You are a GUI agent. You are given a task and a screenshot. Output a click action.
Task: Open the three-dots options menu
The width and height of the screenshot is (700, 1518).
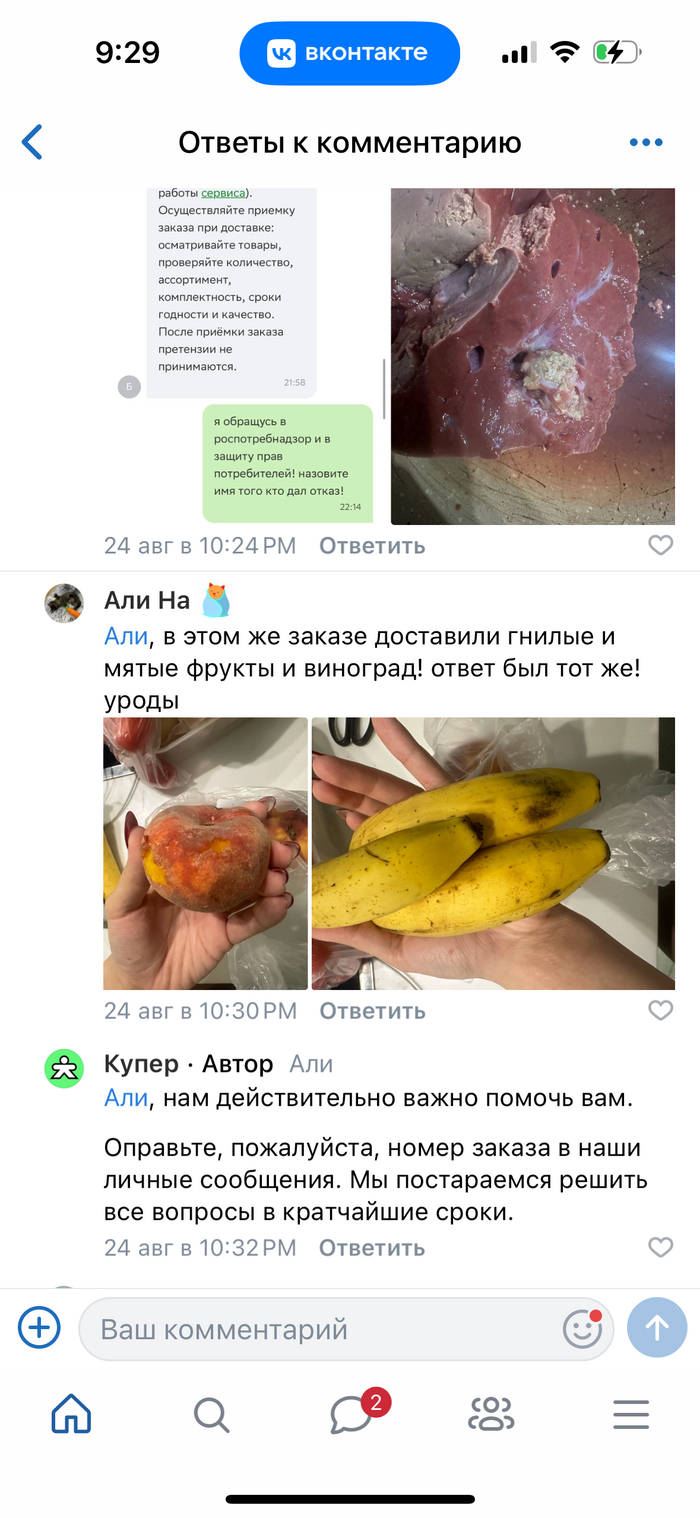click(646, 143)
